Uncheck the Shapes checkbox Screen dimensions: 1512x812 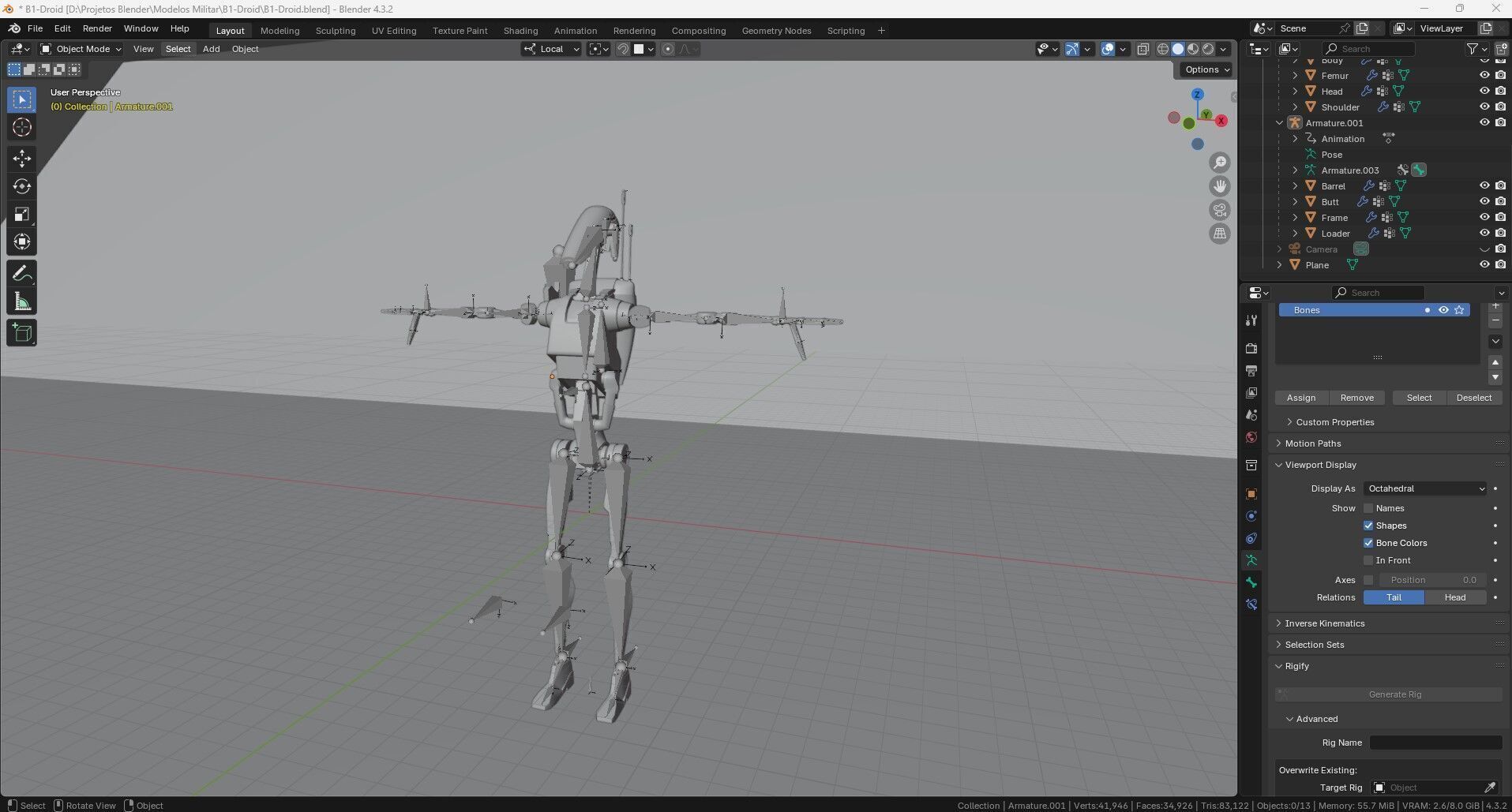pyautogui.click(x=1368, y=526)
